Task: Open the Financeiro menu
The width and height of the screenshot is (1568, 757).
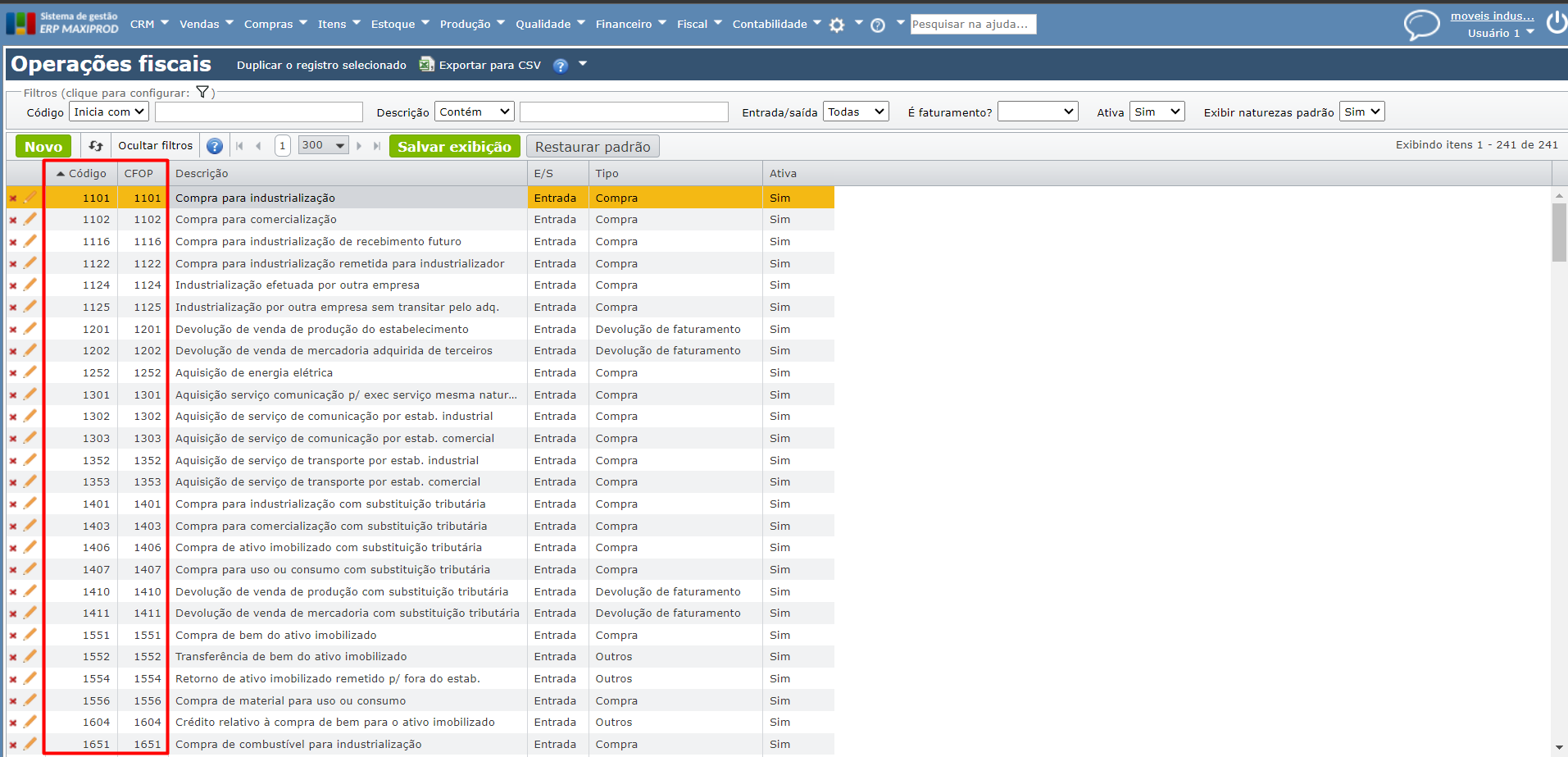Action: 630,24
